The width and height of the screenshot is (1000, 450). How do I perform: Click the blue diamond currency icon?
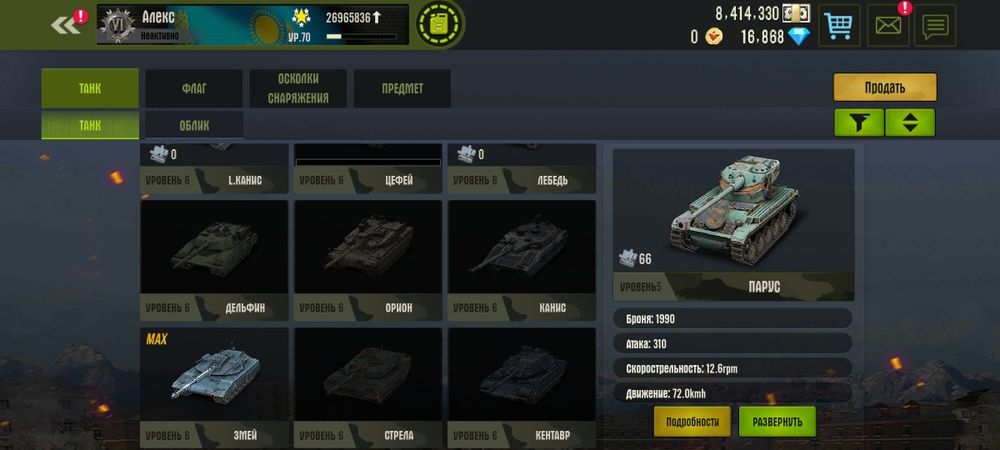tap(798, 37)
